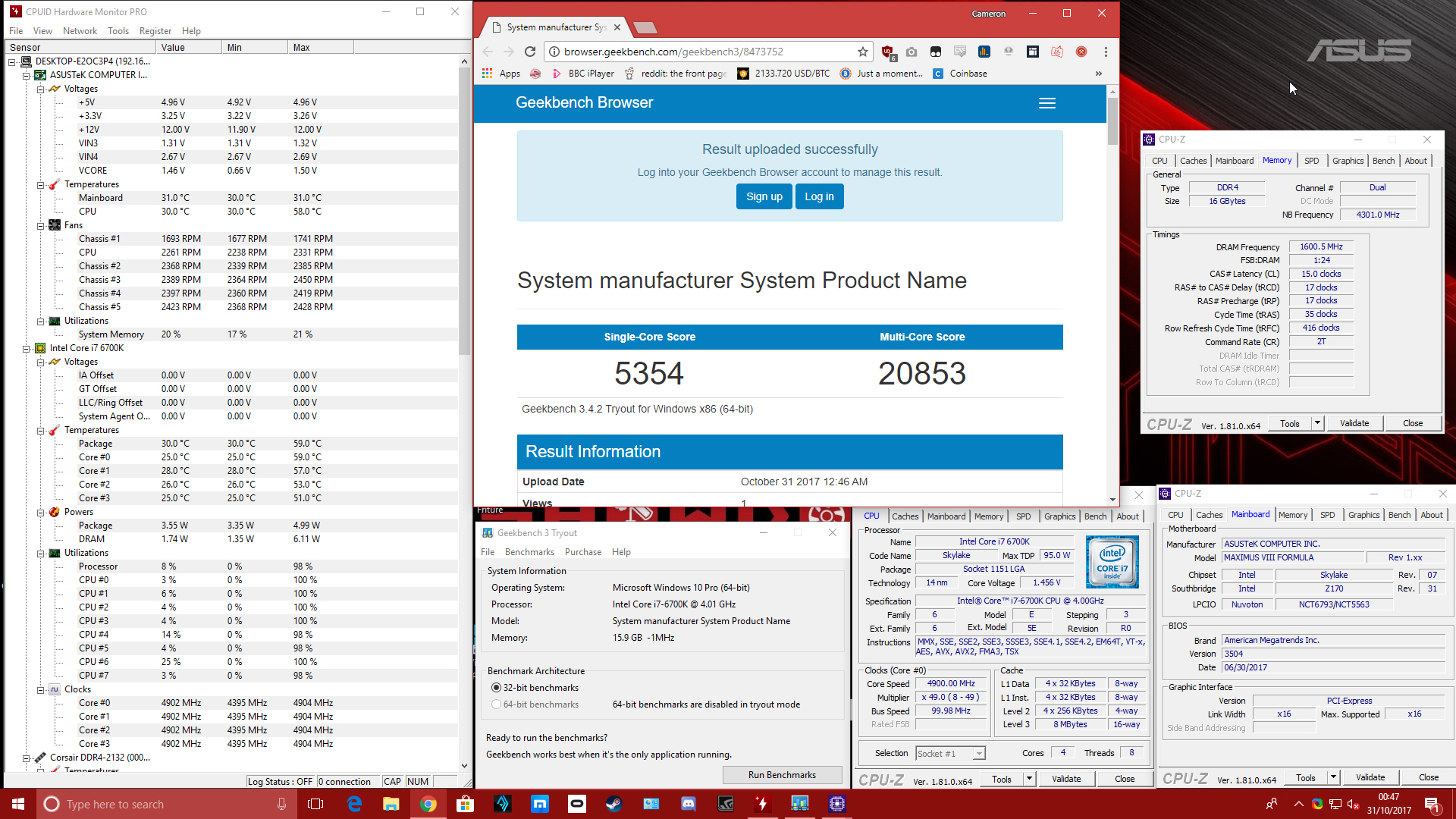Viewport: 1456px width, 819px height.
Task: Open the Tools menu in Hardware Monitor
Action: coord(118,31)
